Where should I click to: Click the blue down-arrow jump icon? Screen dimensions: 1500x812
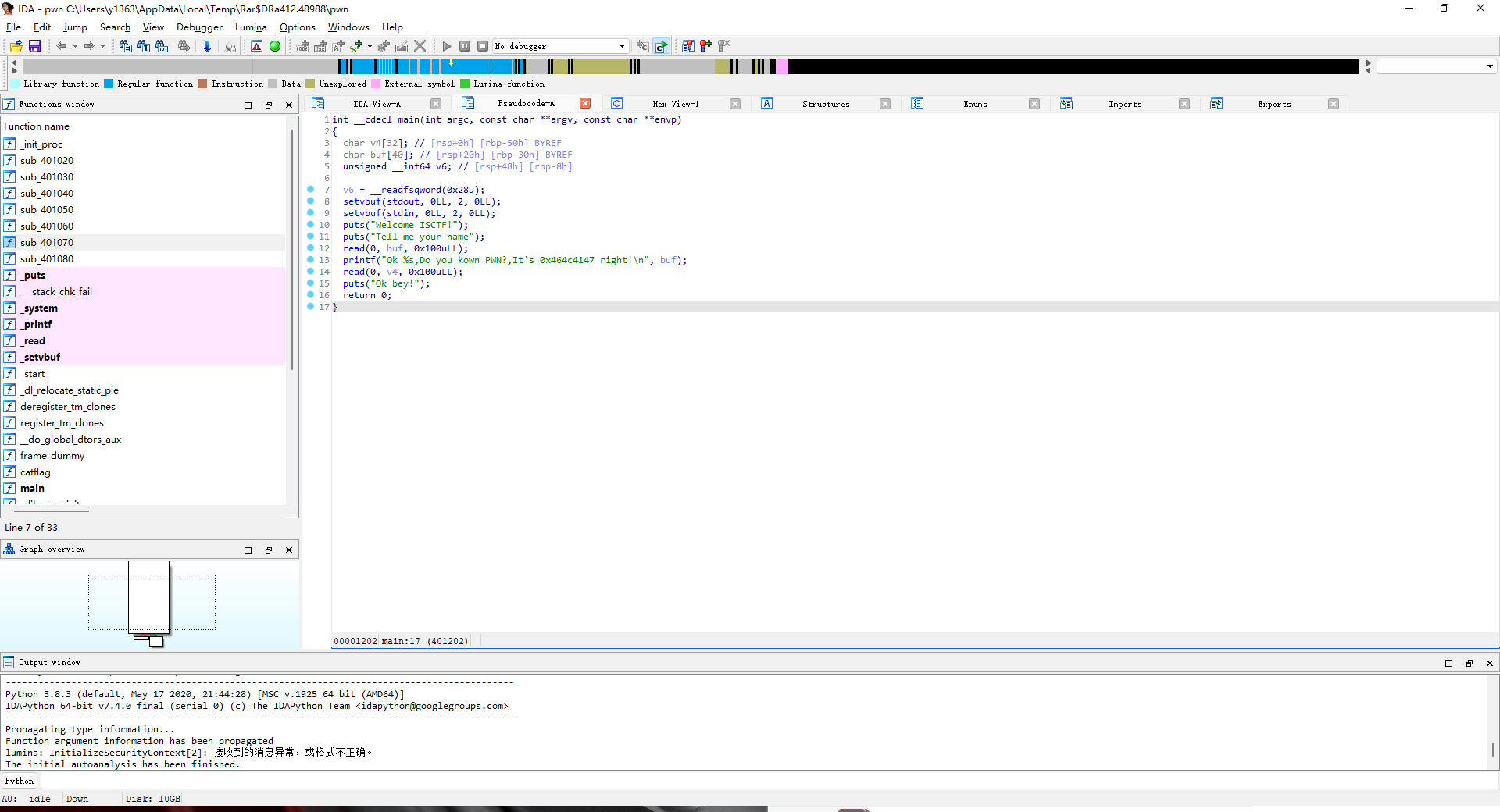click(x=207, y=46)
